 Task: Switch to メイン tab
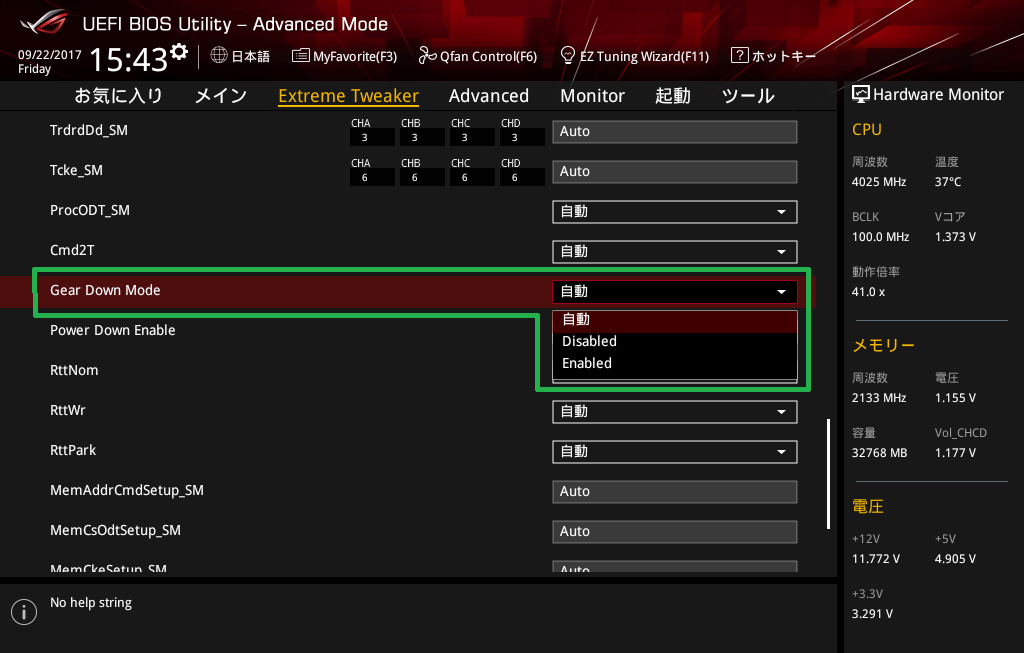tap(221, 96)
